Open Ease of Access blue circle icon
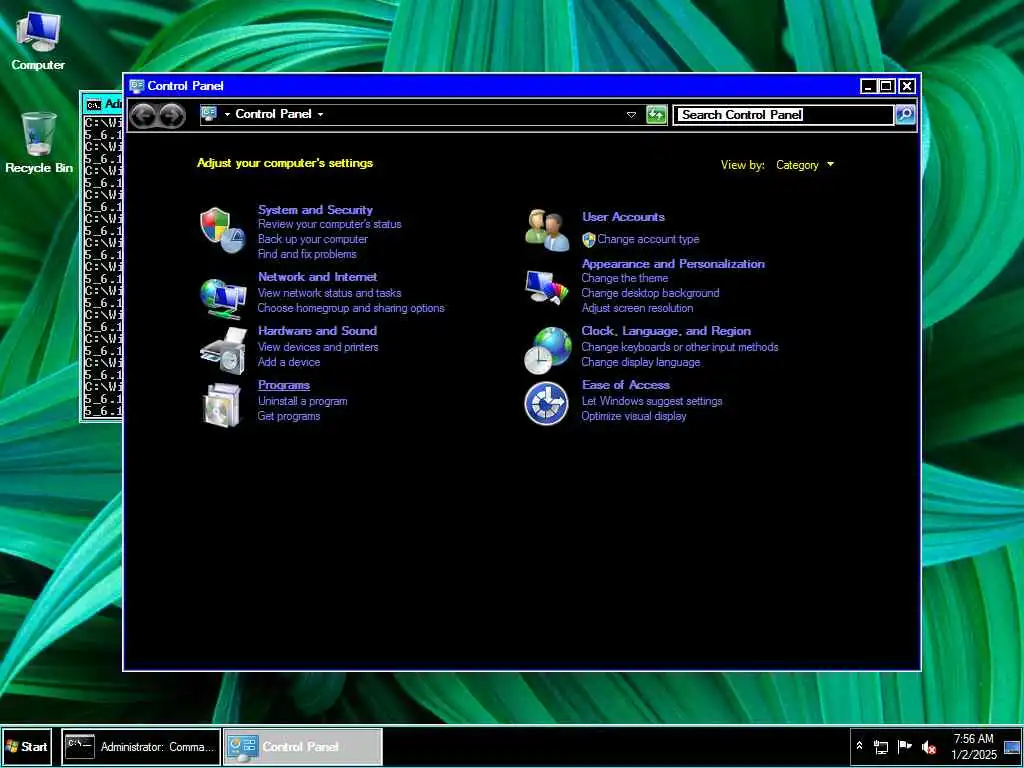 pos(547,404)
